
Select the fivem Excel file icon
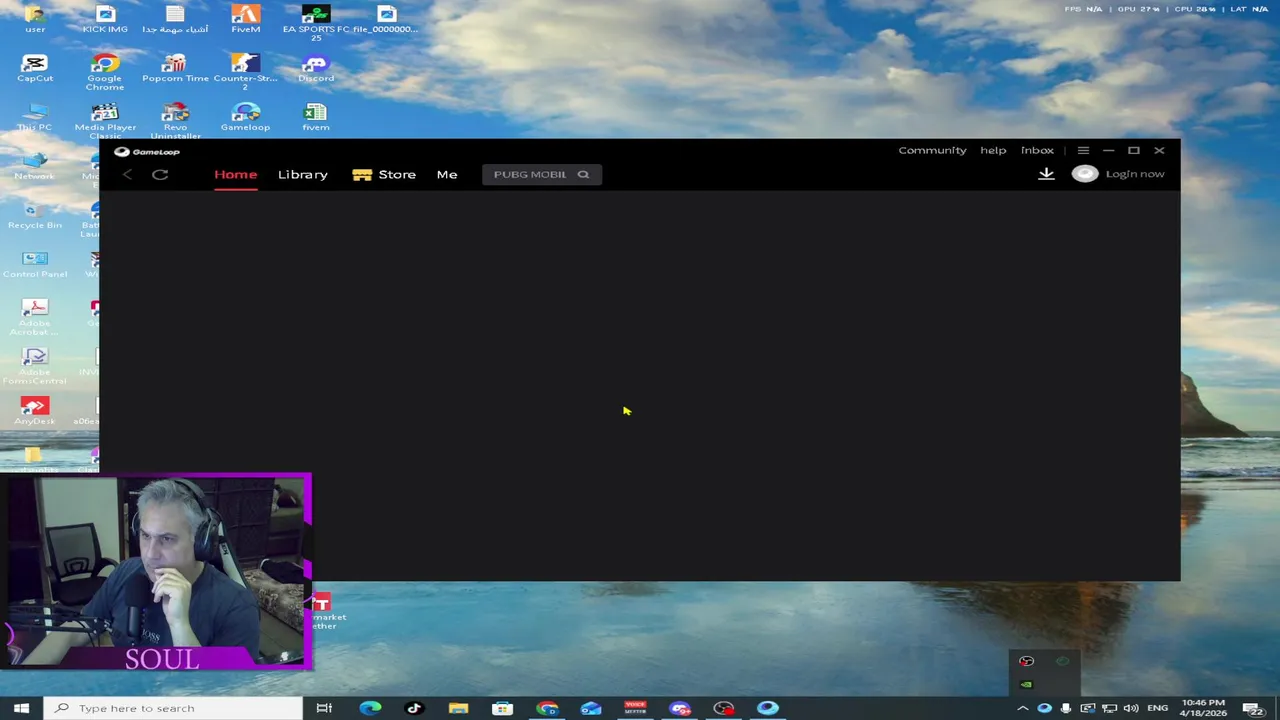pos(316,117)
